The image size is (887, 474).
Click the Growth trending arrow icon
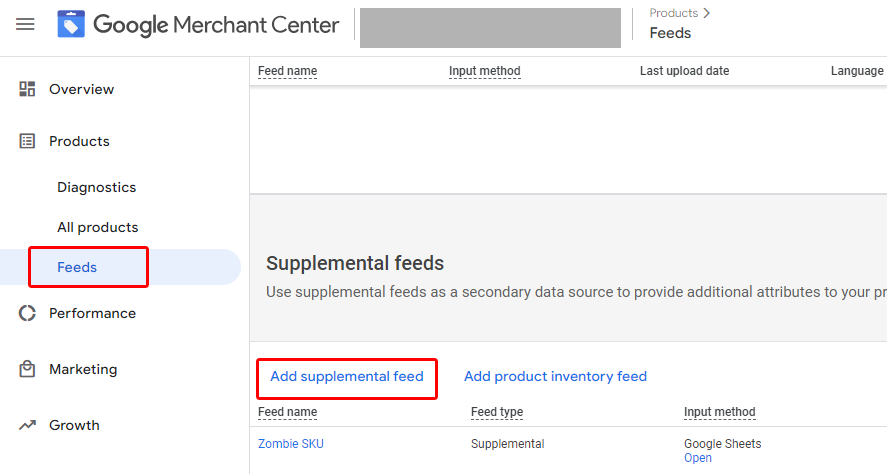tap(28, 425)
